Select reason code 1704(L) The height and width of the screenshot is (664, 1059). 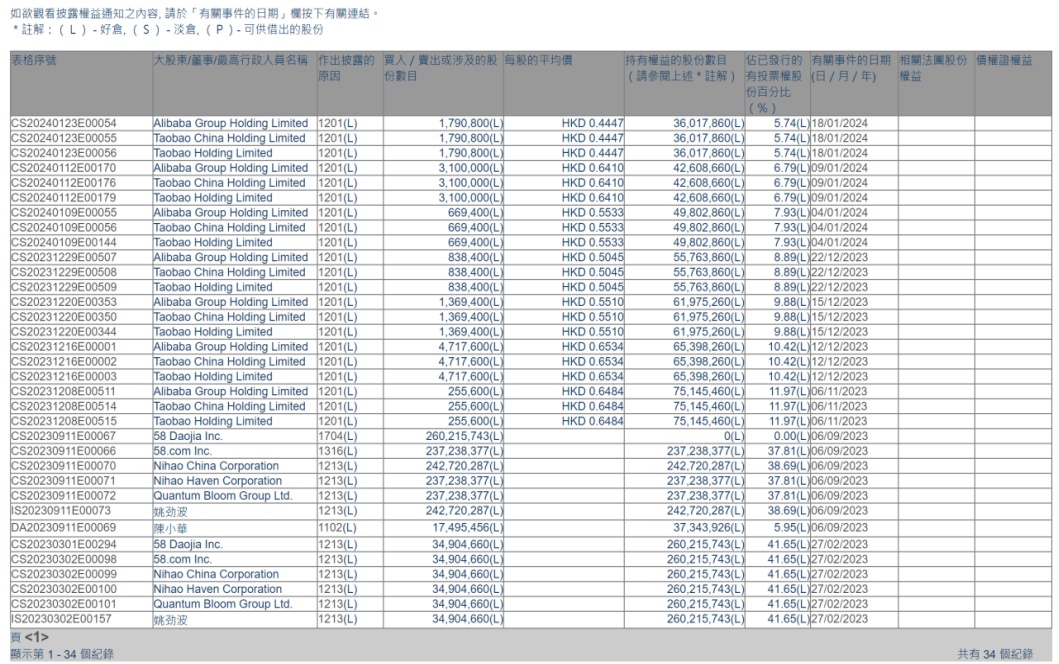point(338,436)
